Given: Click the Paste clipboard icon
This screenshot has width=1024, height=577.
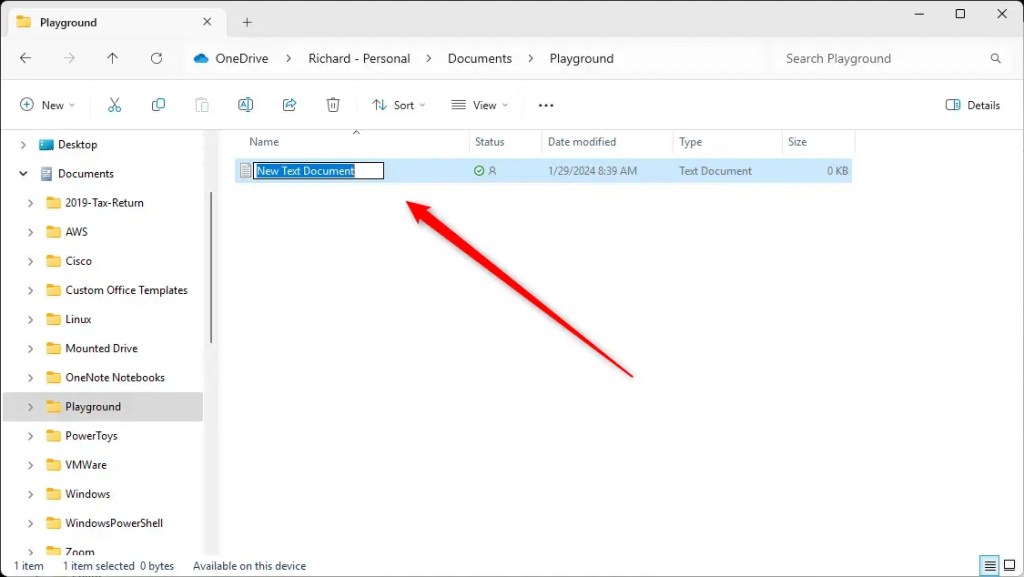Looking at the screenshot, I should pos(202,105).
